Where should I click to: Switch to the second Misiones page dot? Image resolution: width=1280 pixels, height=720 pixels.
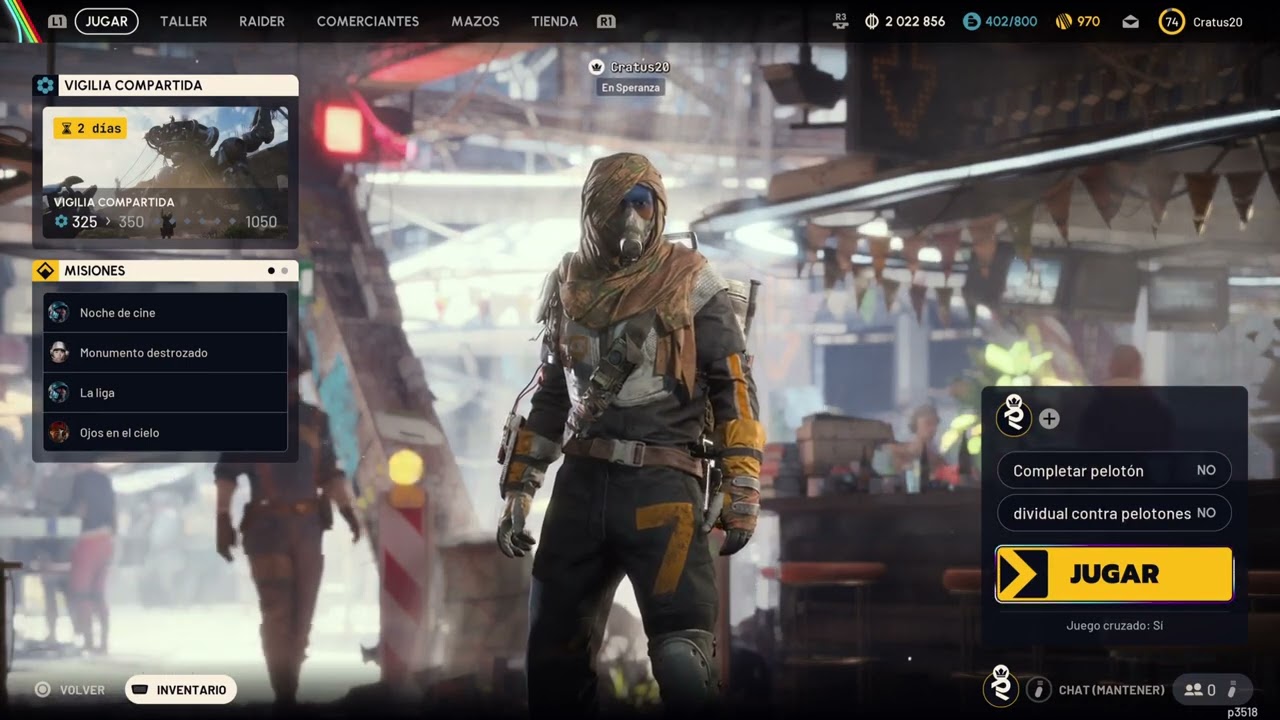284,271
